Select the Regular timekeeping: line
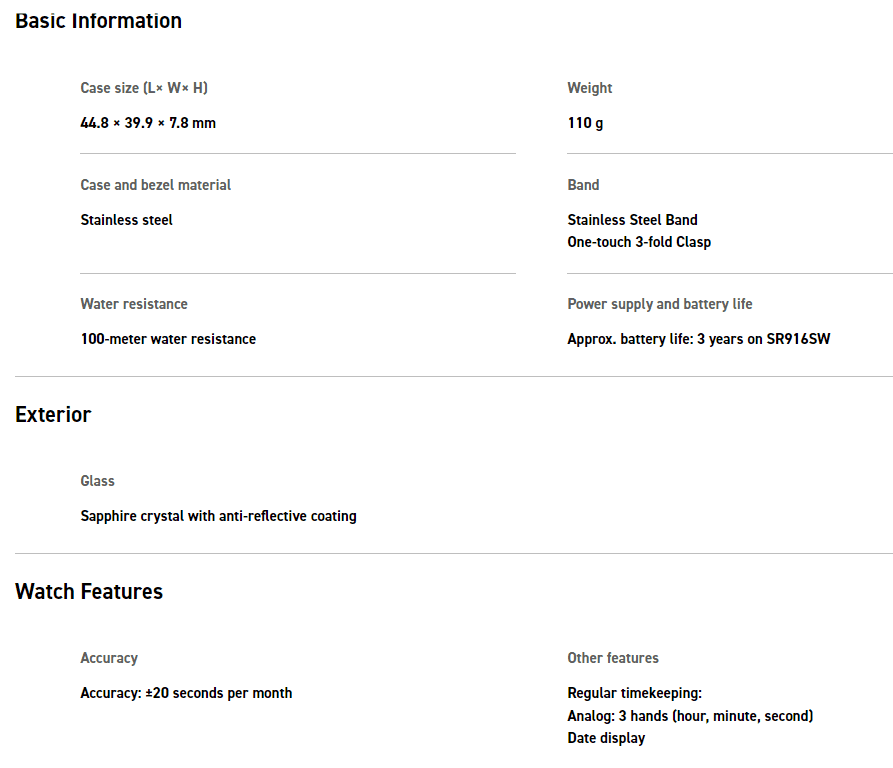The height and width of the screenshot is (768, 893). click(x=634, y=693)
